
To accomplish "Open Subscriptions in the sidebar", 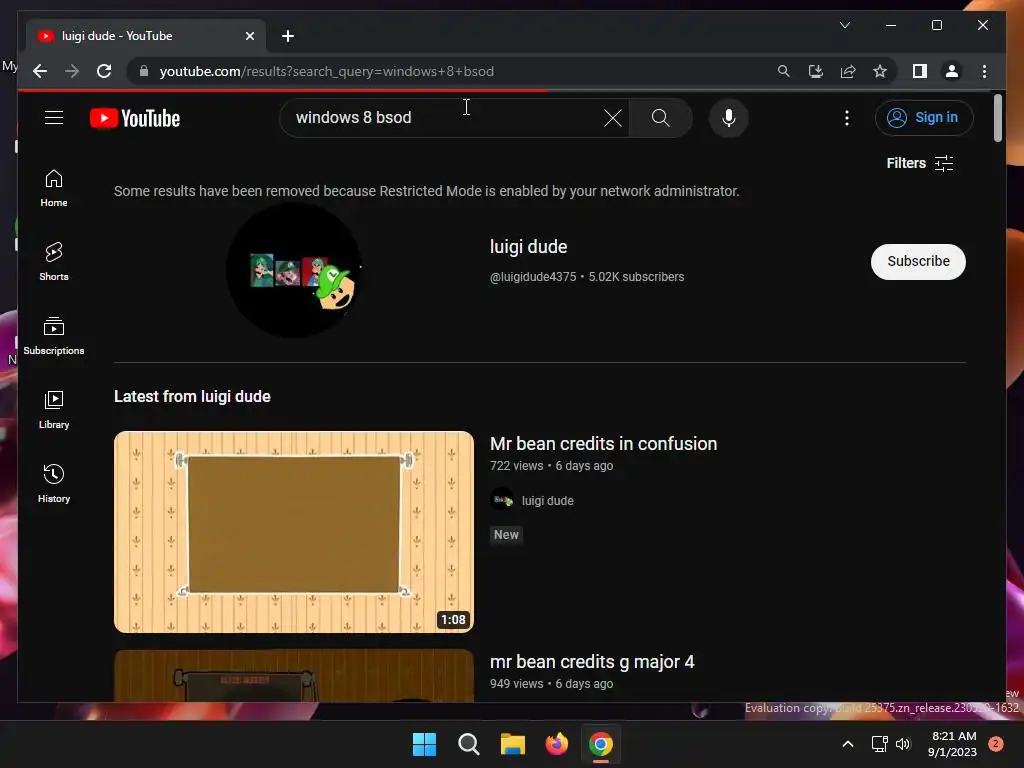I will coord(54,336).
